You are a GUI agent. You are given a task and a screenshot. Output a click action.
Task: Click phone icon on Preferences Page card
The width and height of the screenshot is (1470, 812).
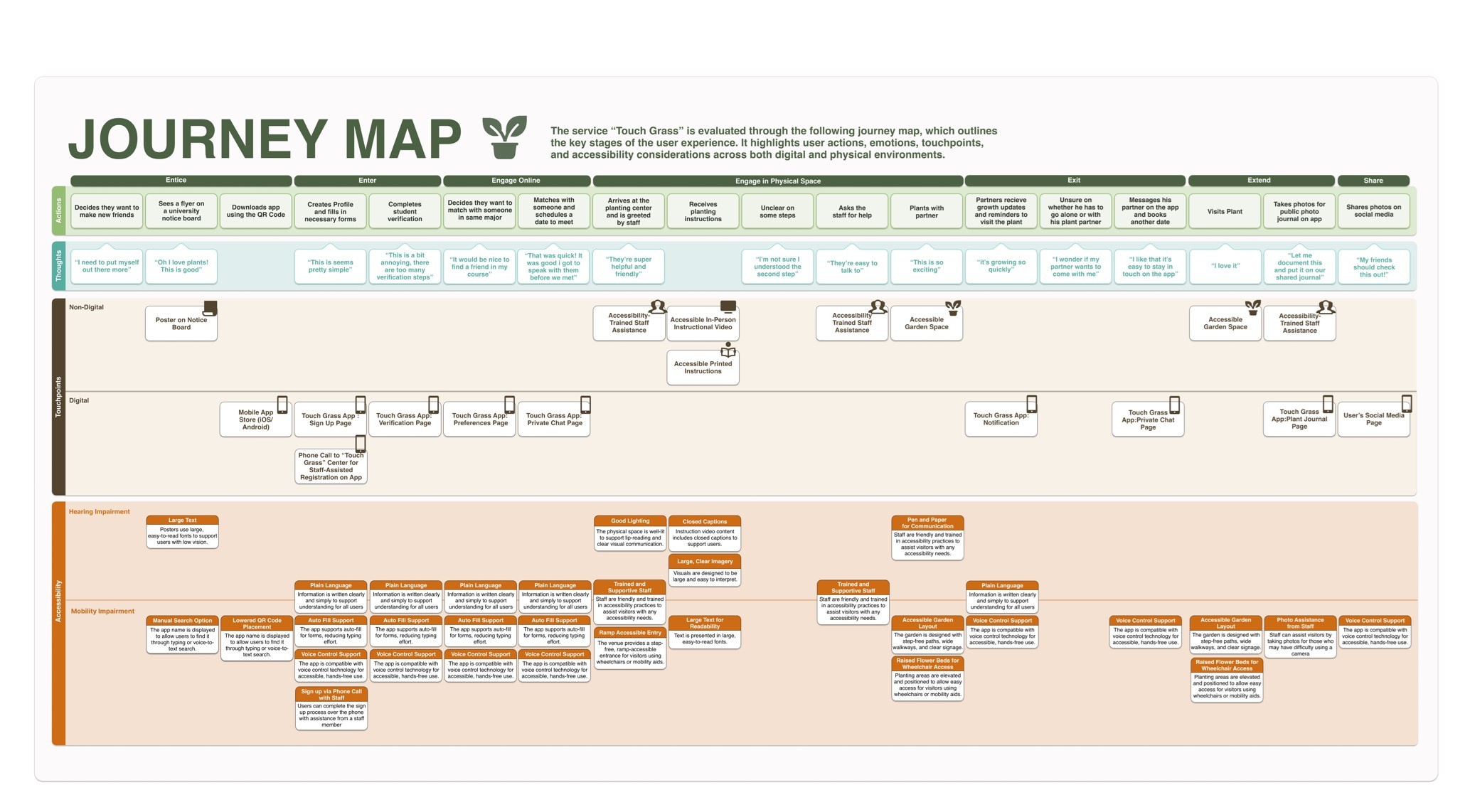509,405
